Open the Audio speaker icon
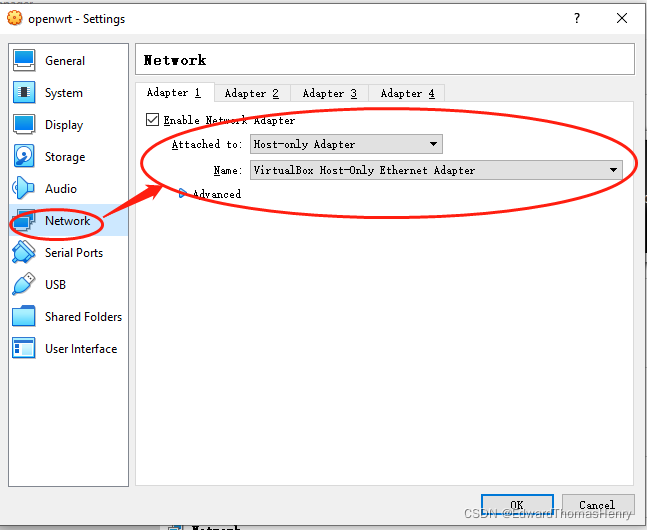647x530 pixels. pyautogui.click(x=23, y=188)
